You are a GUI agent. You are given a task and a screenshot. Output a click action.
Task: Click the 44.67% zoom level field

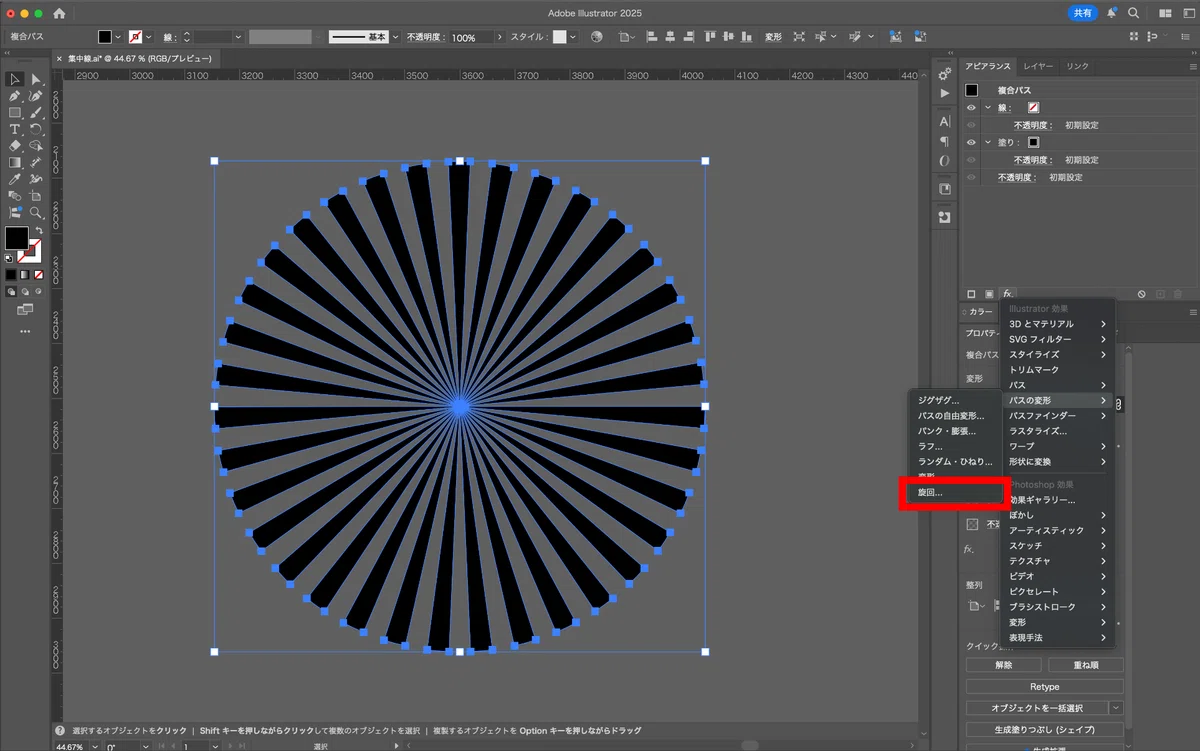[x=70, y=746]
